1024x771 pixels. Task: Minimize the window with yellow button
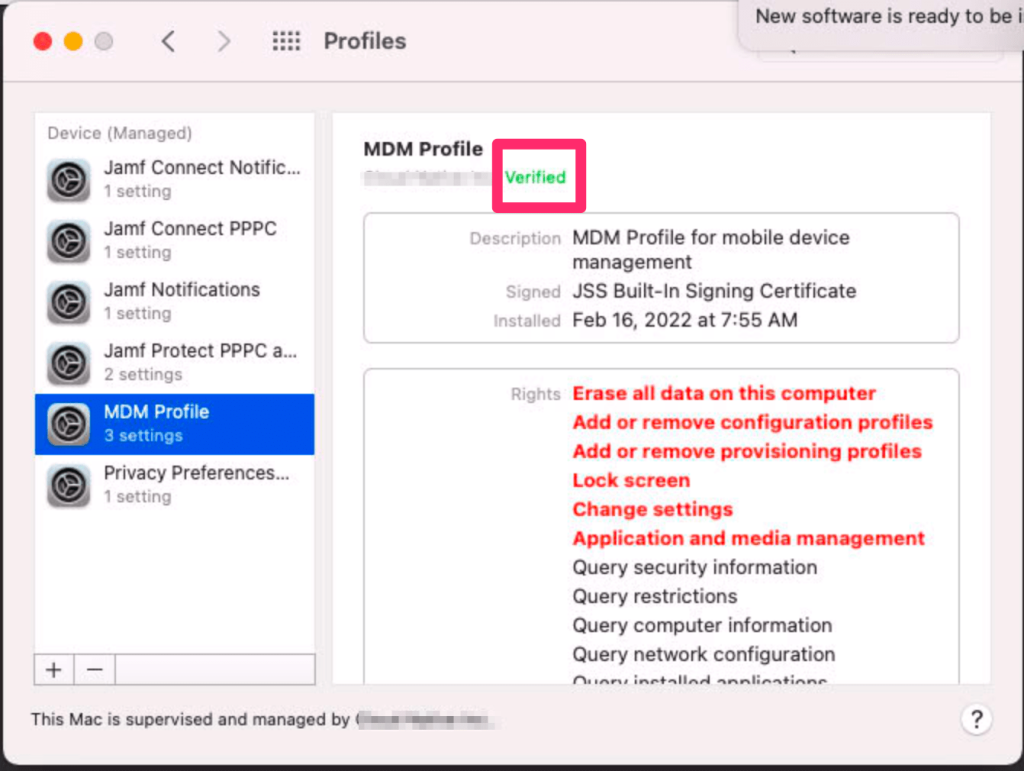(73, 42)
